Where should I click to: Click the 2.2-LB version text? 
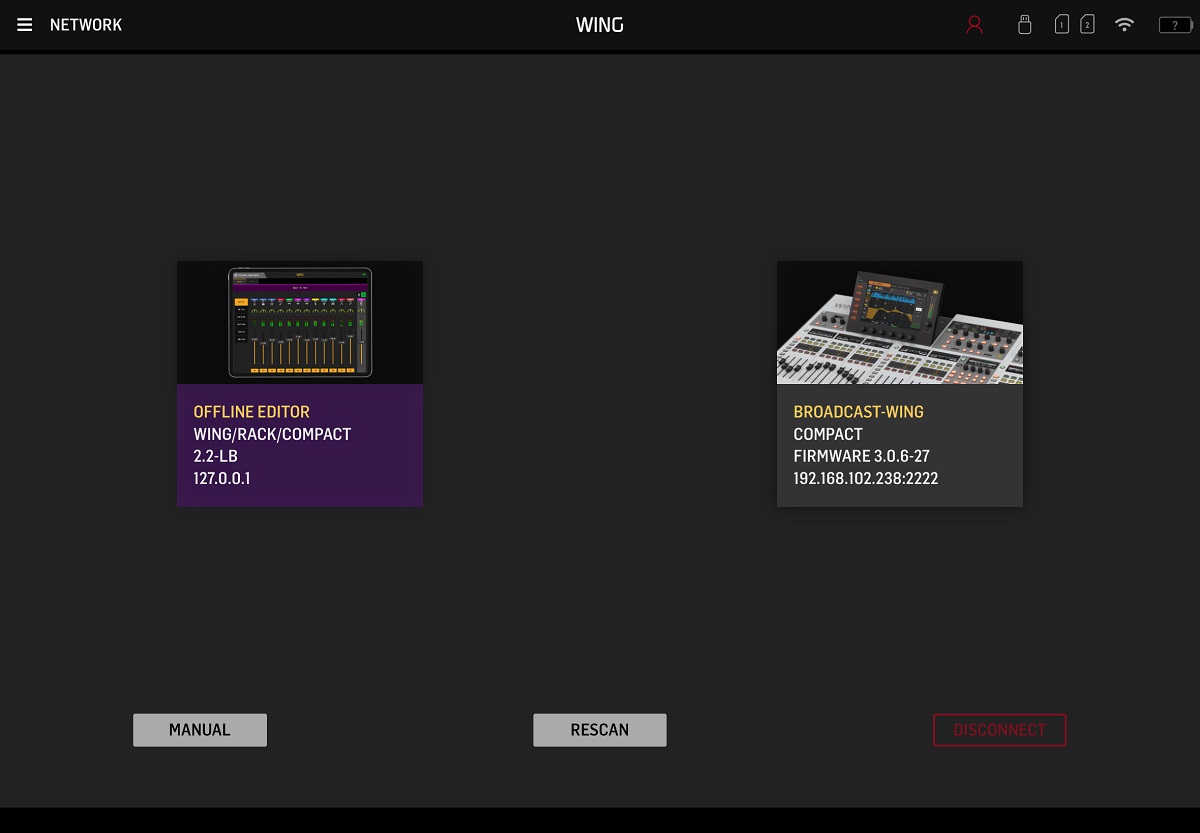point(215,456)
